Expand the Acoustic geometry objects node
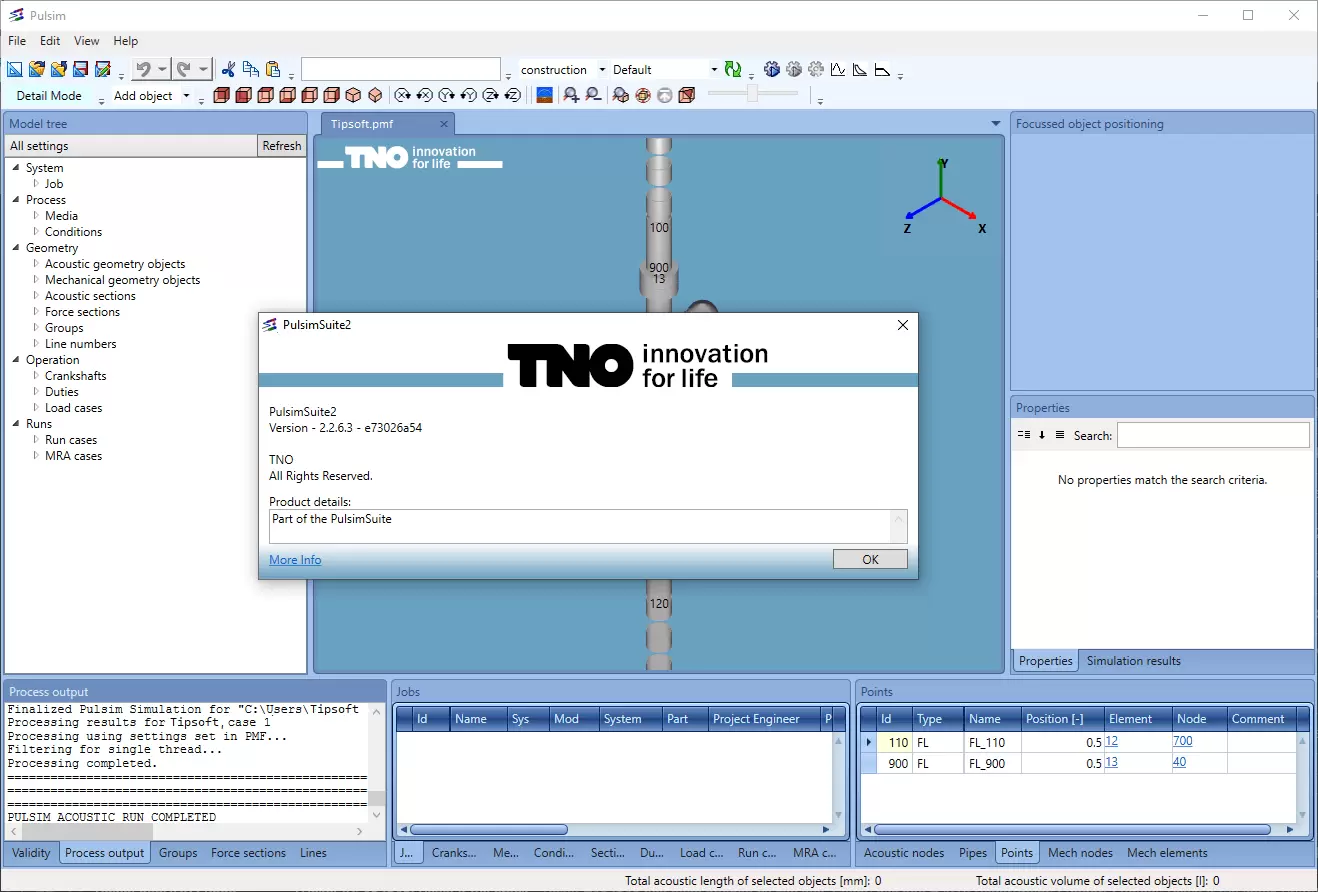The width and height of the screenshot is (1318, 892). 37,264
